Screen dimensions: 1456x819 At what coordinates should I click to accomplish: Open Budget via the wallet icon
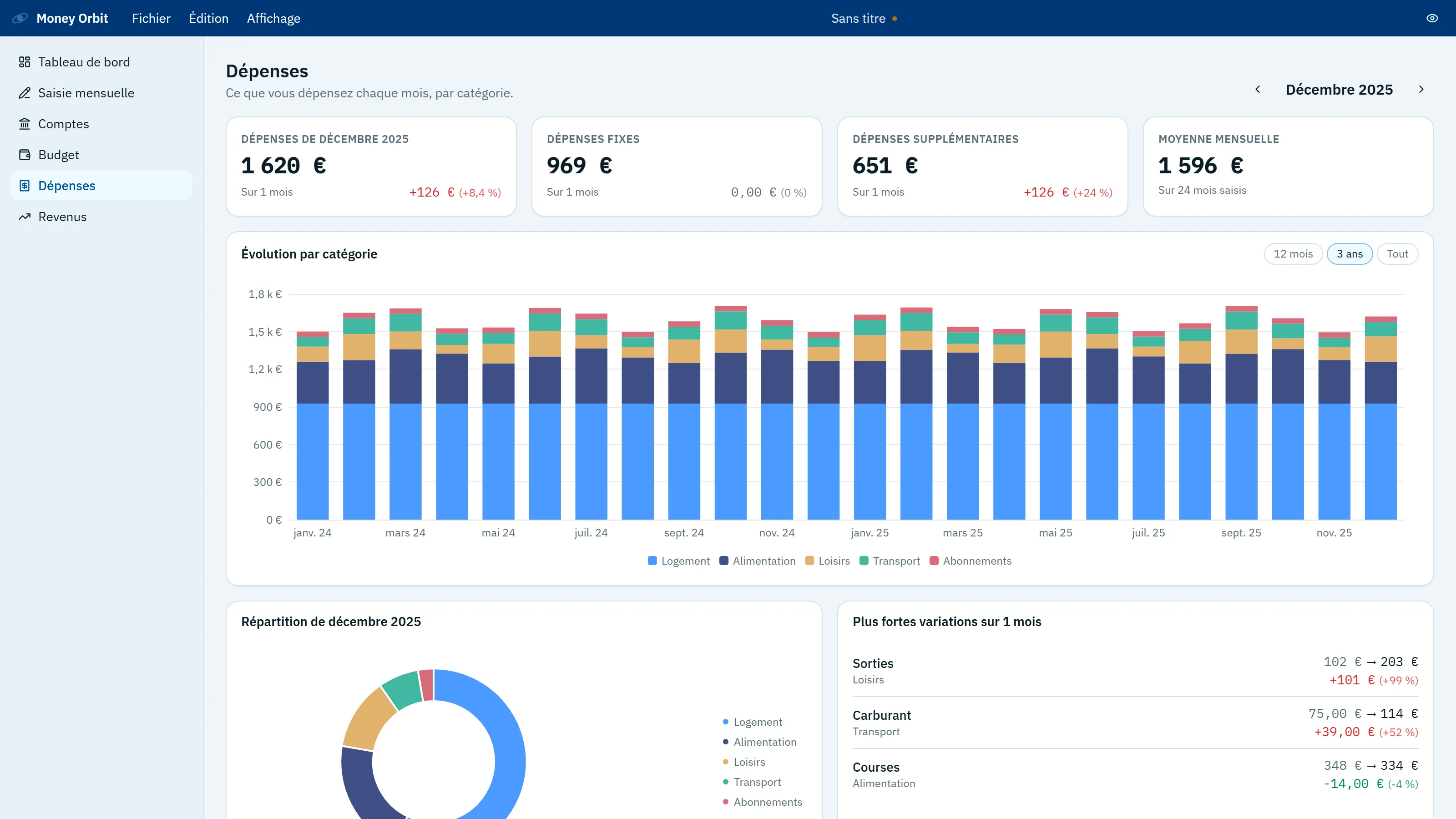click(24, 155)
